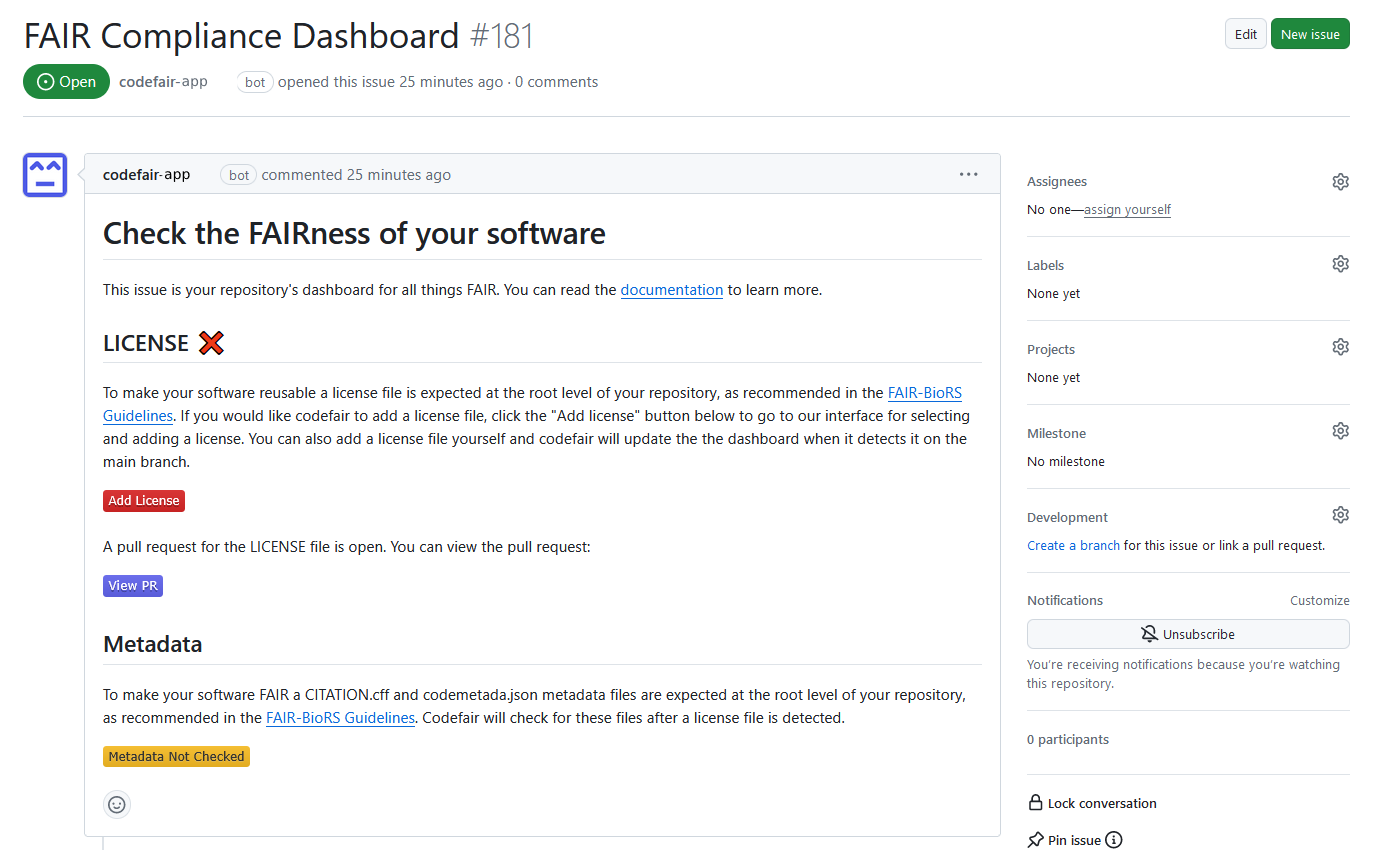Click Create a branch link
This screenshot has width=1377, height=850.
pos(1073,546)
